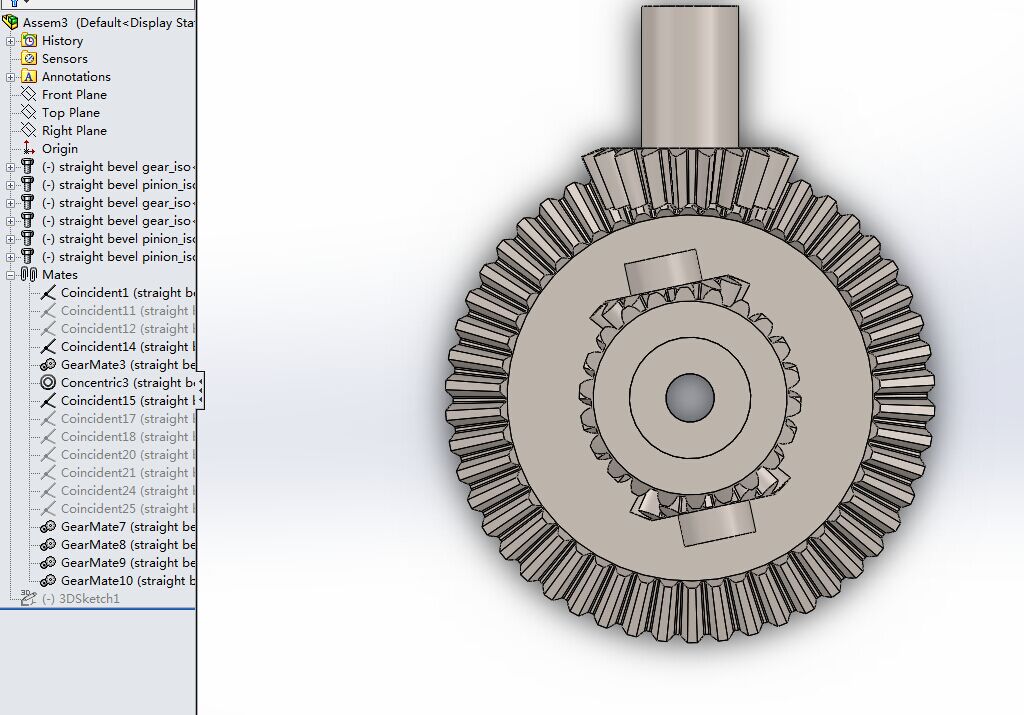1024x715 pixels.
Task: Click the GearMate9 gear icon
Action: point(48,562)
